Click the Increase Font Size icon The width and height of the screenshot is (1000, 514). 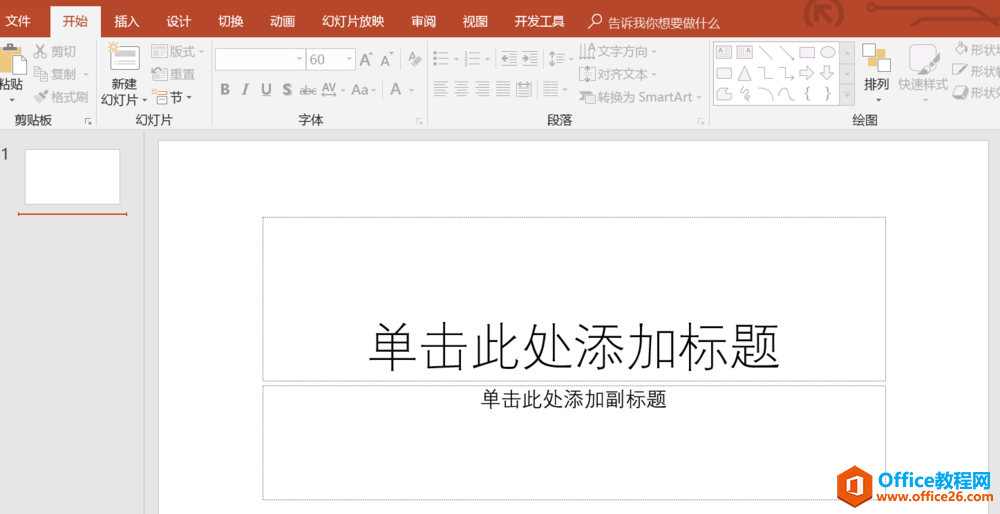click(366, 60)
